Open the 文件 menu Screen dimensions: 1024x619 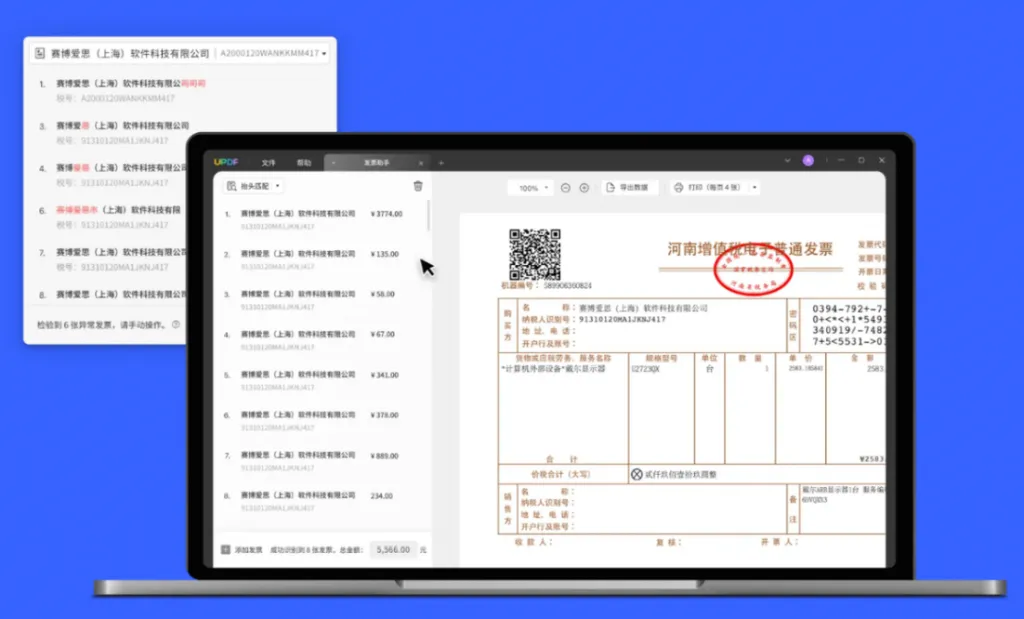(x=268, y=162)
